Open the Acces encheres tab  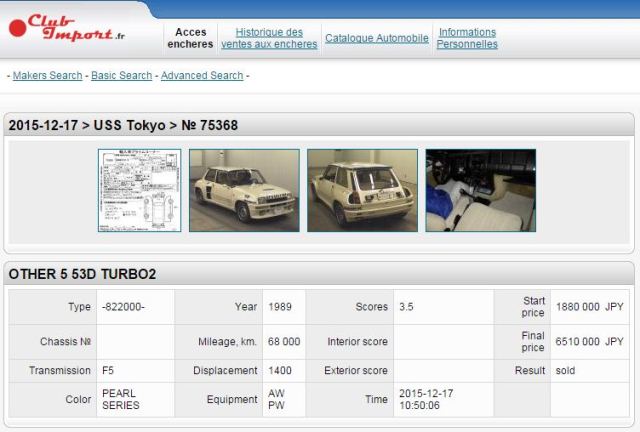coord(190,38)
